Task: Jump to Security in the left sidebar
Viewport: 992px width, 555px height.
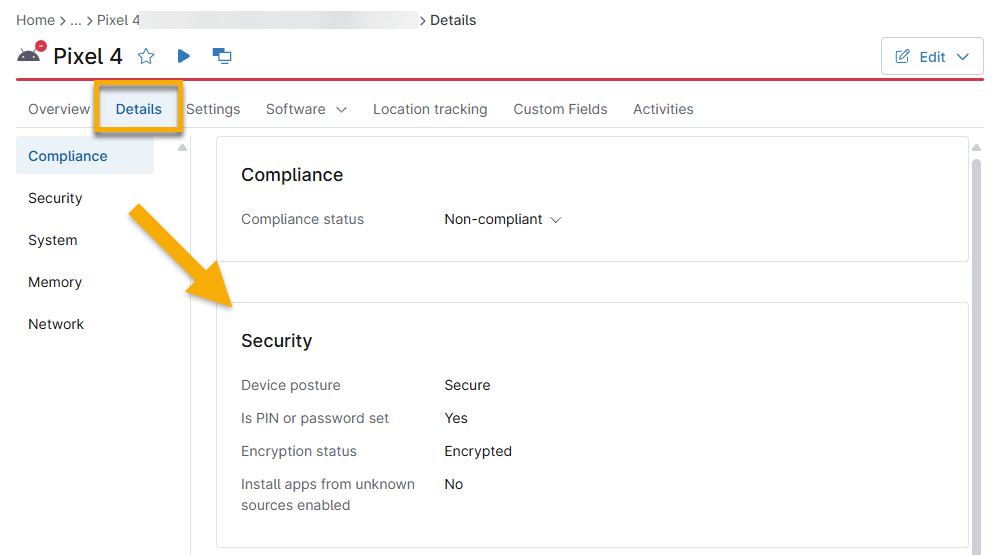Action: [x=55, y=198]
